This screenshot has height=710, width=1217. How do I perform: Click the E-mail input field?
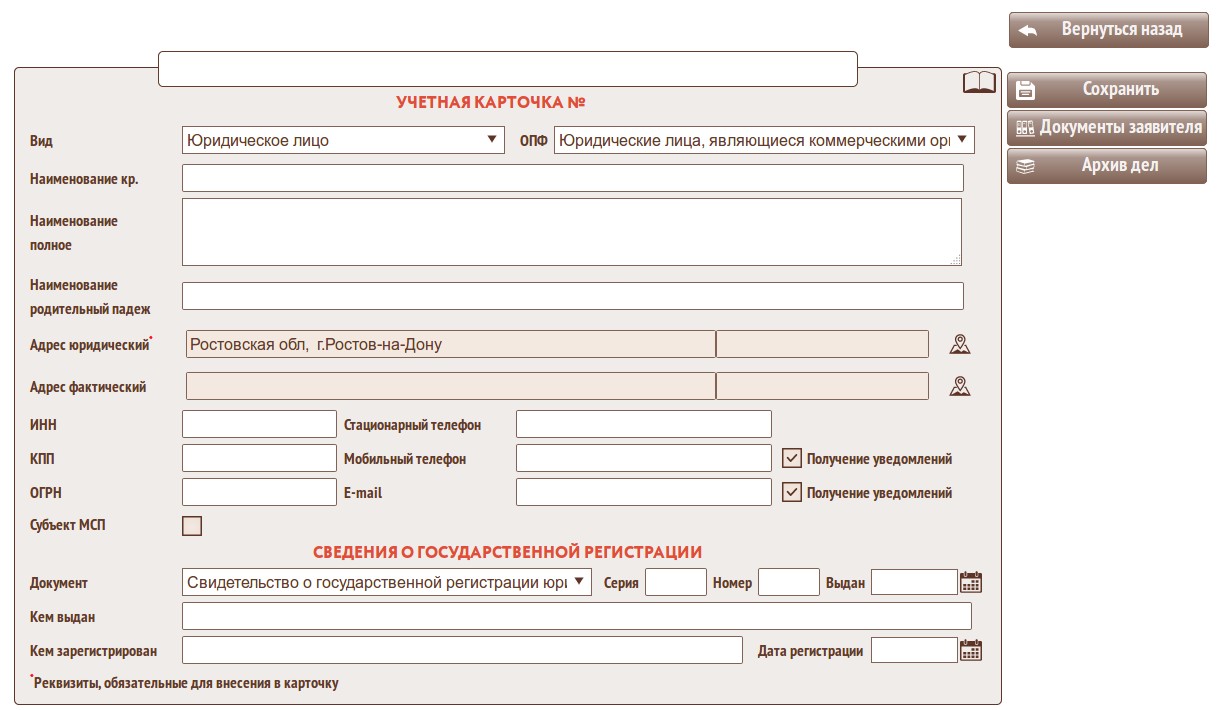[x=644, y=492]
